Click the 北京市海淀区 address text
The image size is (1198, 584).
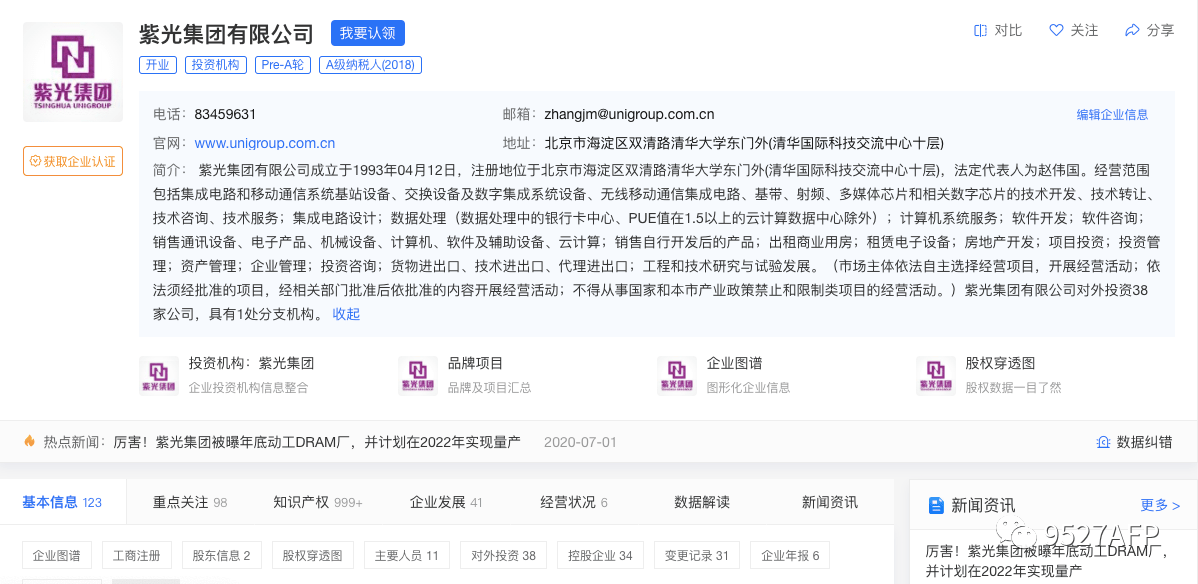click(x=744, y=143)
